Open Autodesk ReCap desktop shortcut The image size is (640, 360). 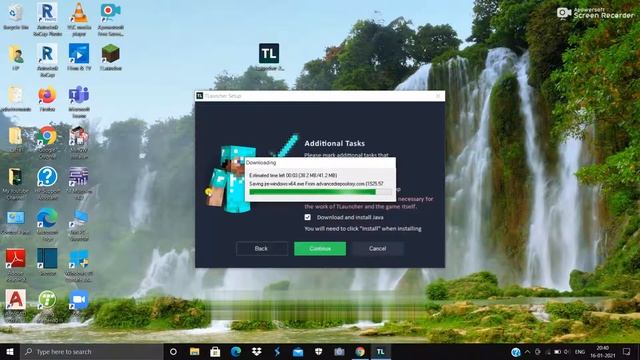47,60
